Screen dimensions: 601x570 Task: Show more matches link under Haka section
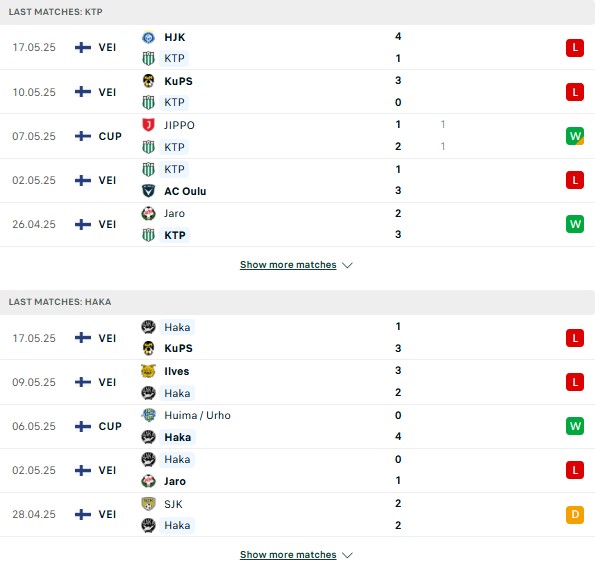288,555
